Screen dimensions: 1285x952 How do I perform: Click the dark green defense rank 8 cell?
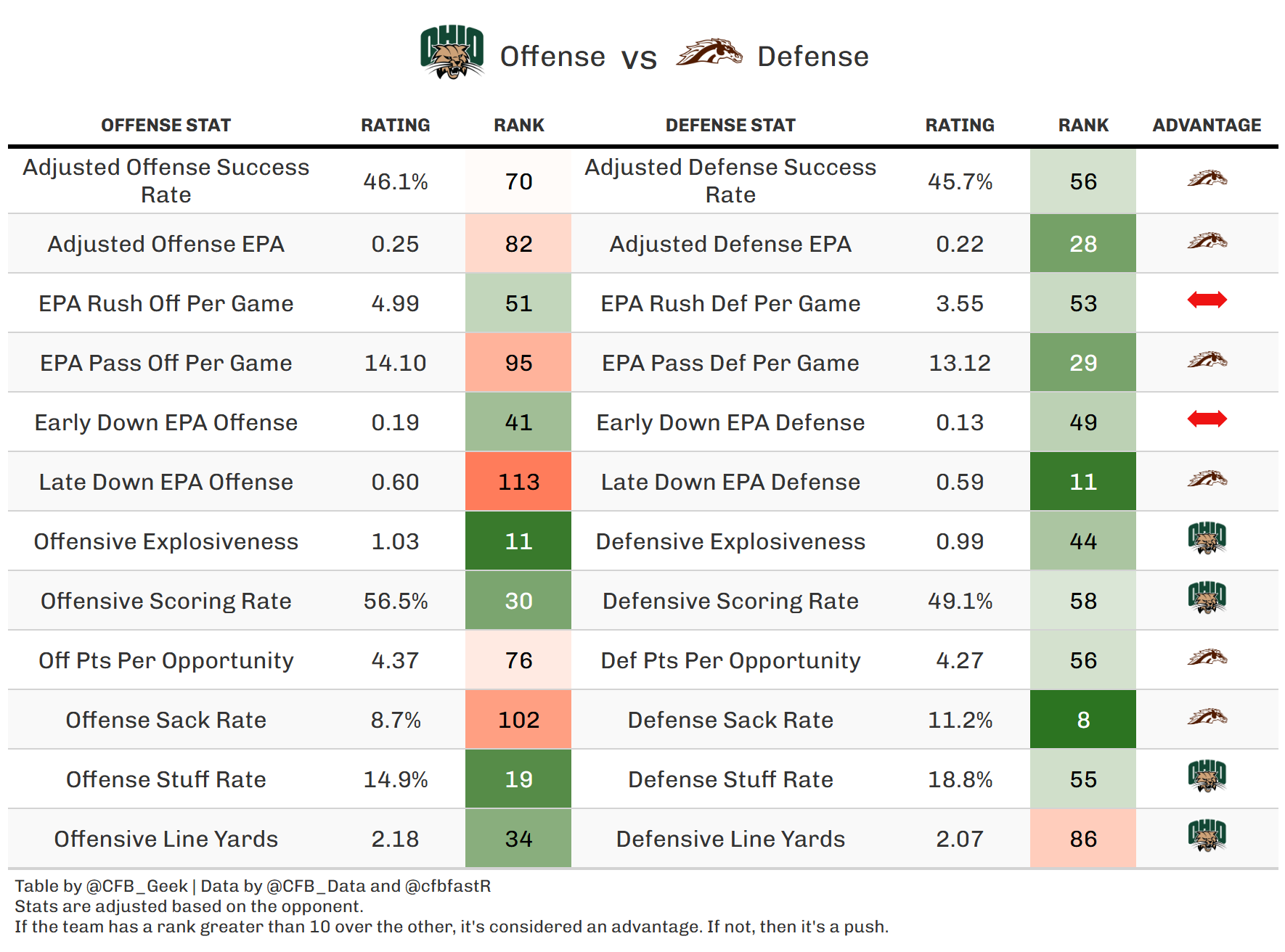point(1082,720)
